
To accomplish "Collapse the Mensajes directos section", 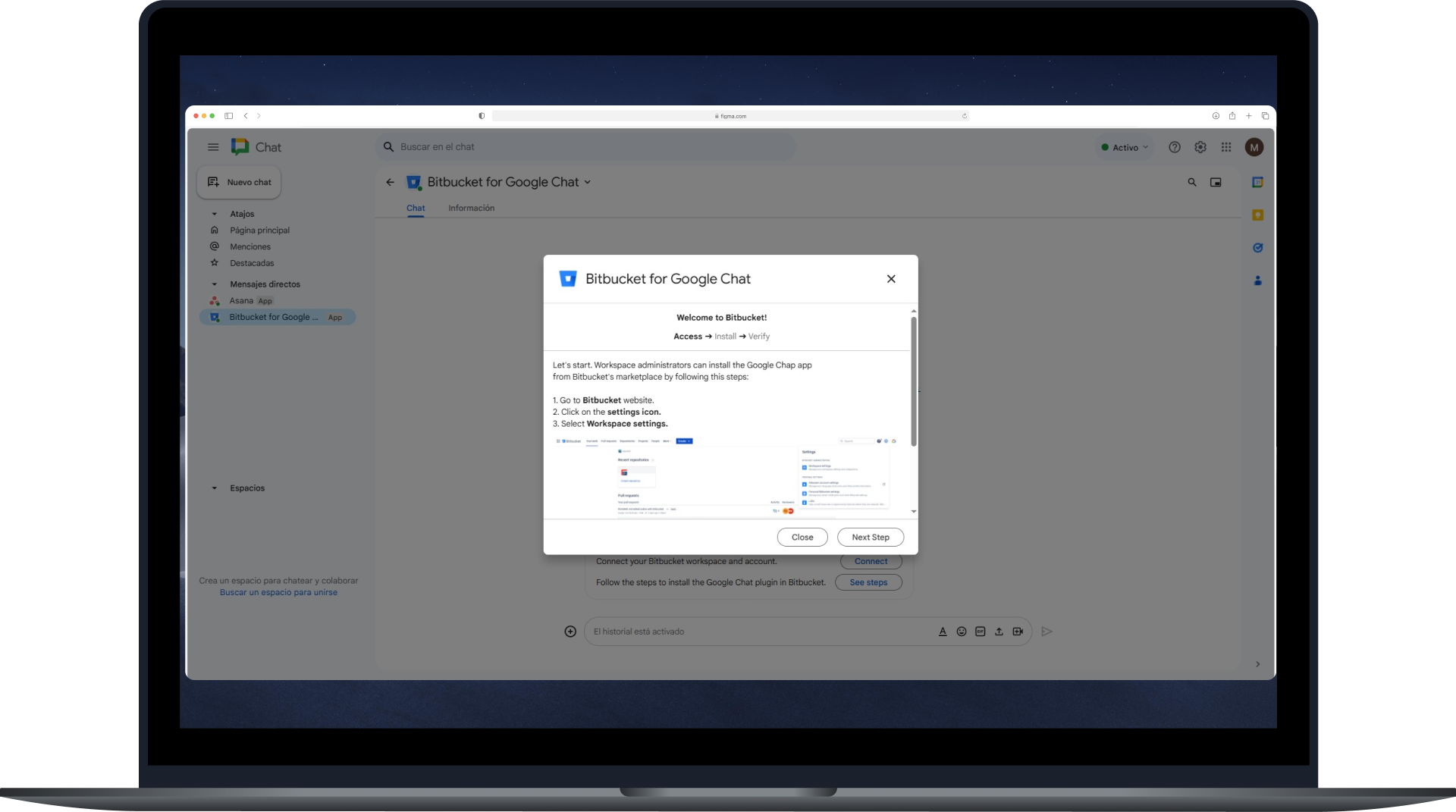I will pyautogui.click(x=215, y=284).
